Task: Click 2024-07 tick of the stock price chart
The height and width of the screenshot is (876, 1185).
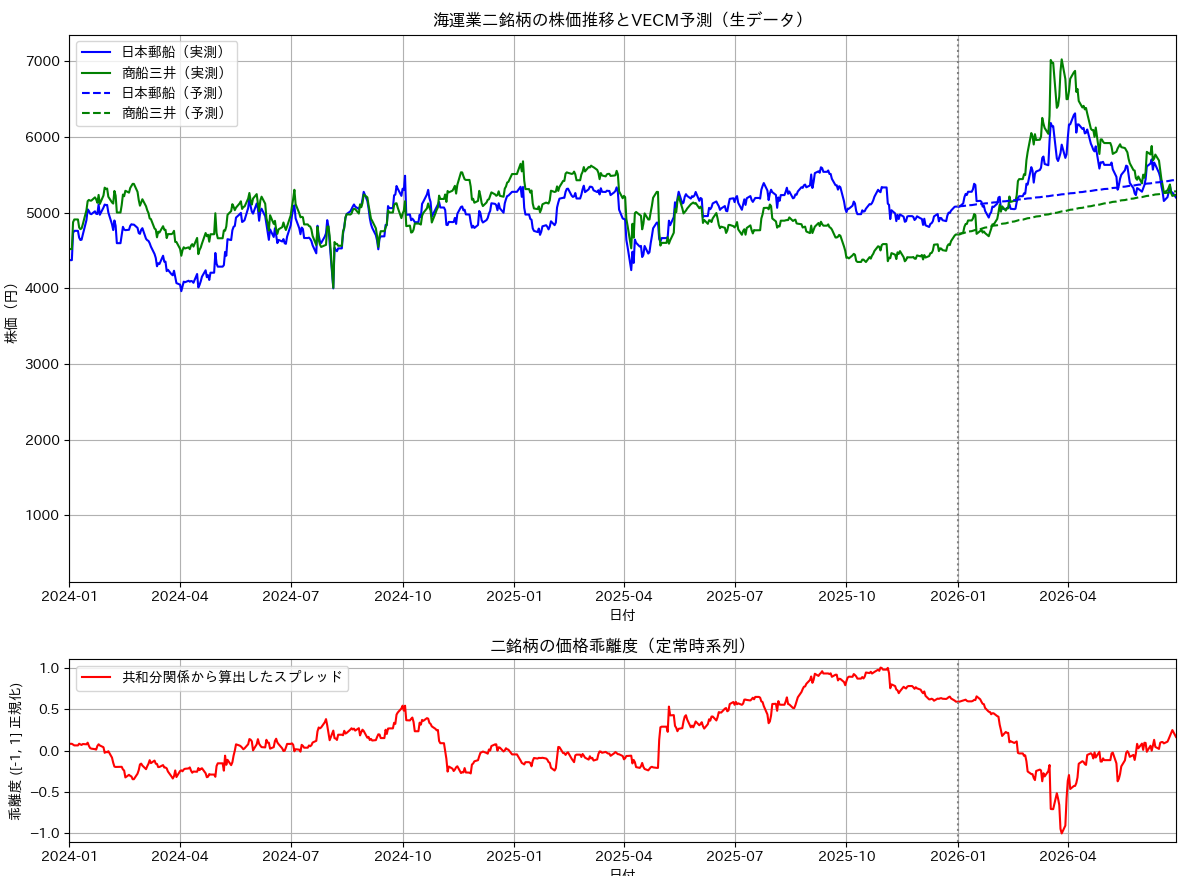Action: (291, 596)
